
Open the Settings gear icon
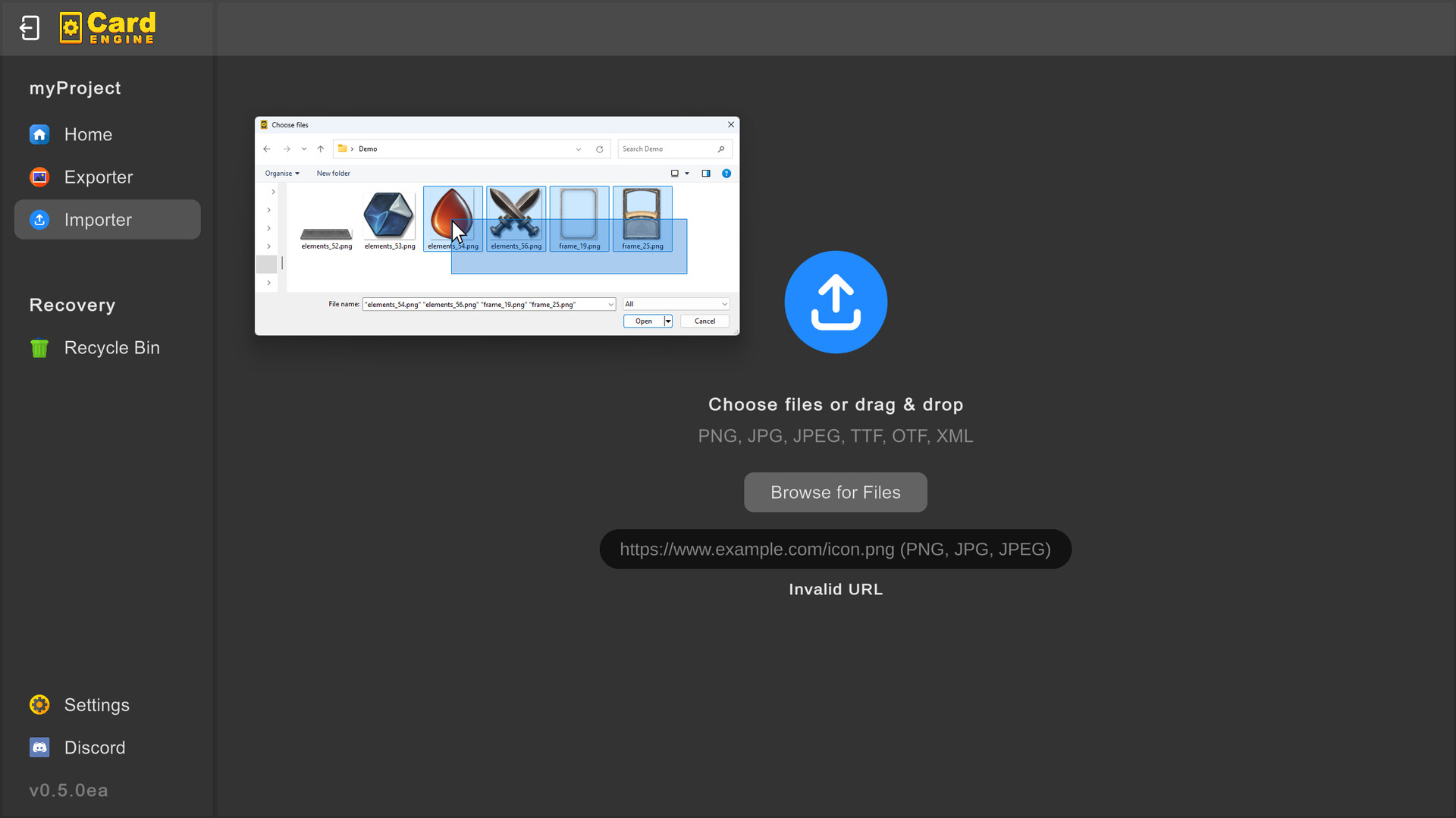point(39,705)
